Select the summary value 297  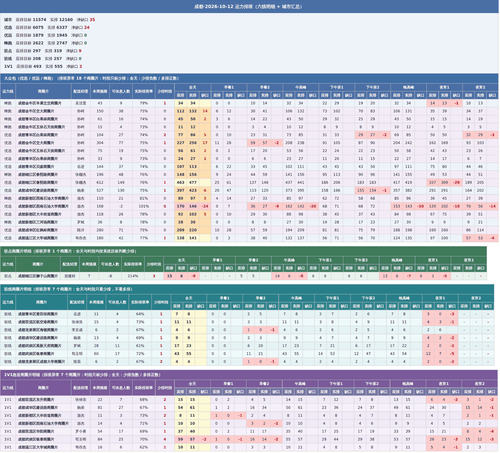37,51
